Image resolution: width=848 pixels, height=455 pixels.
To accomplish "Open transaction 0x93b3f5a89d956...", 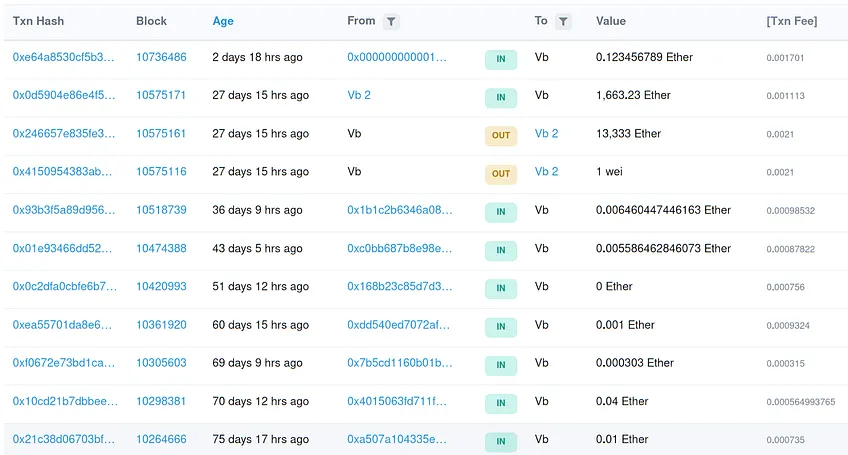I will tap(64, 210).
